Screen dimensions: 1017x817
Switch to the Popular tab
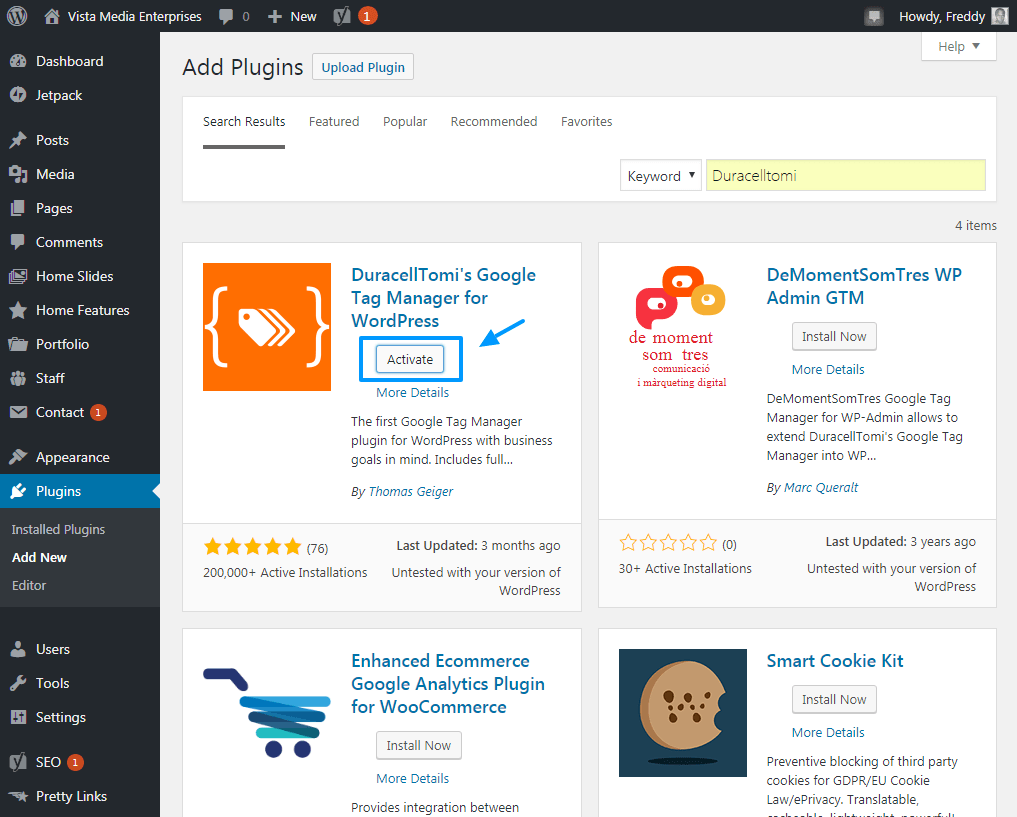pos(405,122)
